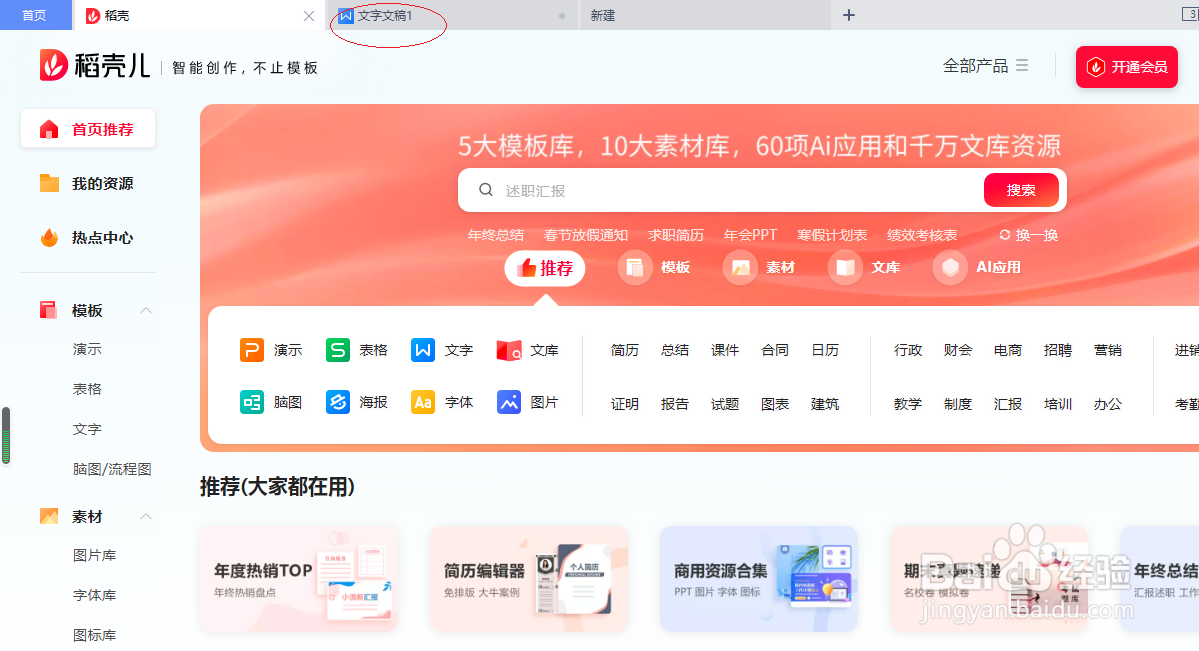
Task: Open the 年会PPT quick search link
Action: pos(750,234)
